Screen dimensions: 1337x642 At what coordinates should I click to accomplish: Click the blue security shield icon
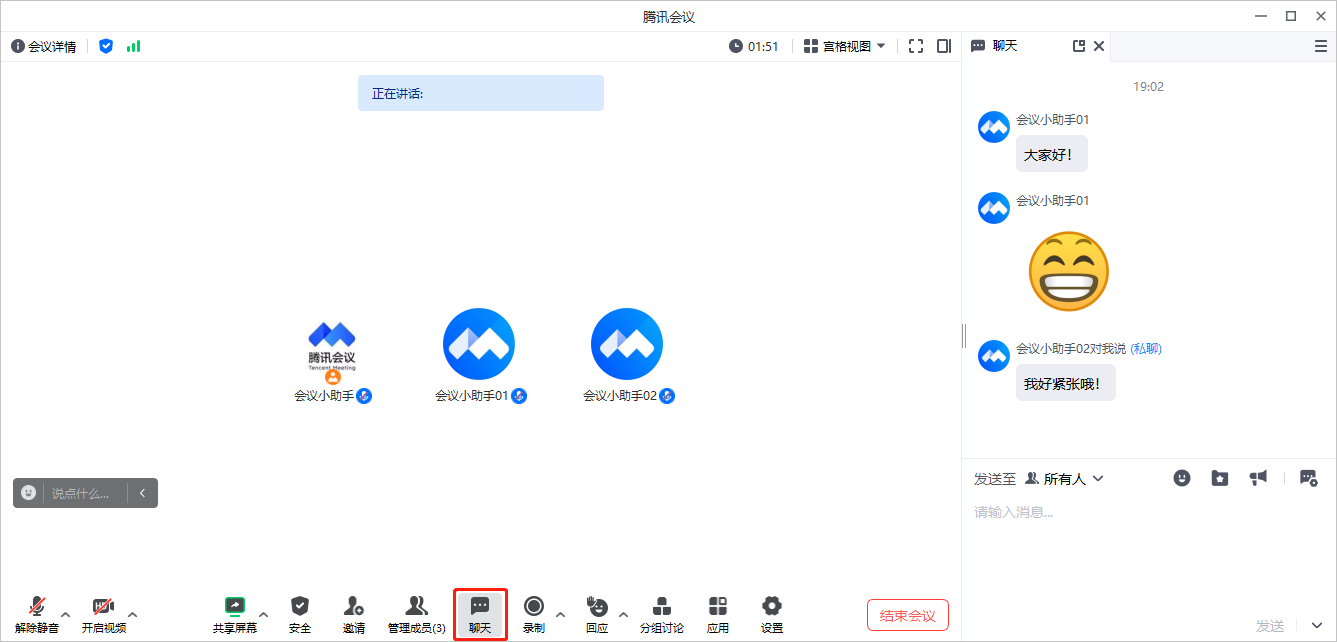click(x=106, y=46)
